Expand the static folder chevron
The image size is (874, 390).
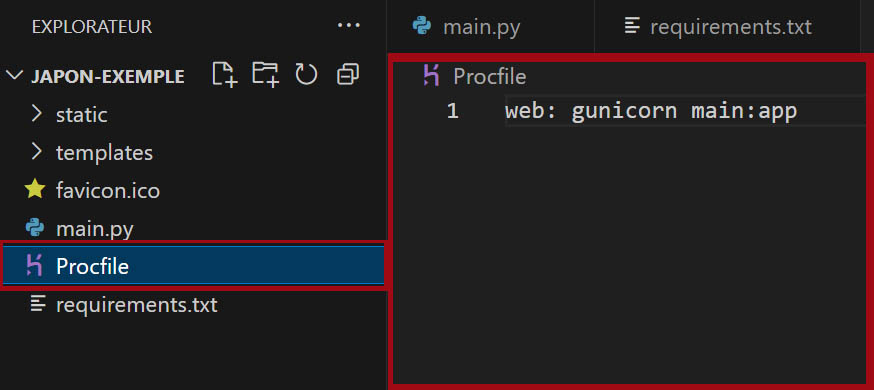tap(37, 114)
